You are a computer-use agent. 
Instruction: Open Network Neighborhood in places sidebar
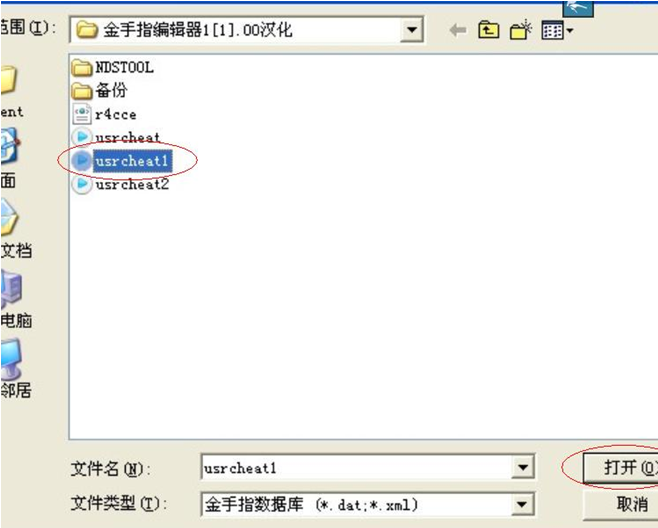pyautogui.click(x=15, y=369)
